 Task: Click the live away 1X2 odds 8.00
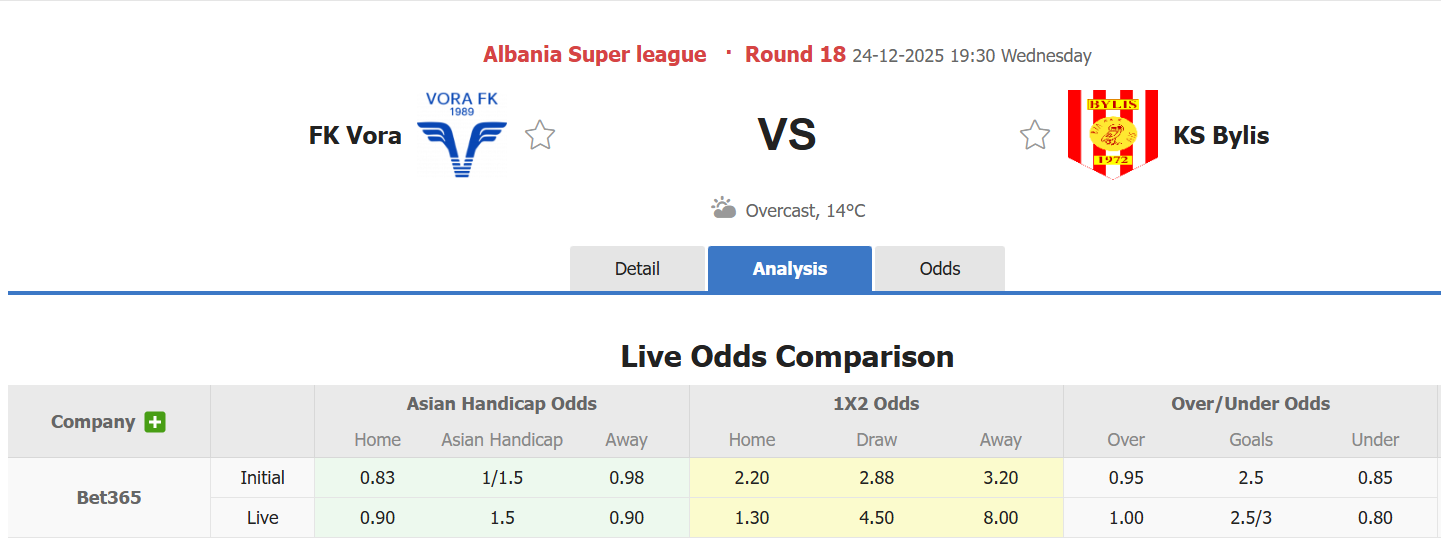pyautogui.click(x=1000, y=518)
